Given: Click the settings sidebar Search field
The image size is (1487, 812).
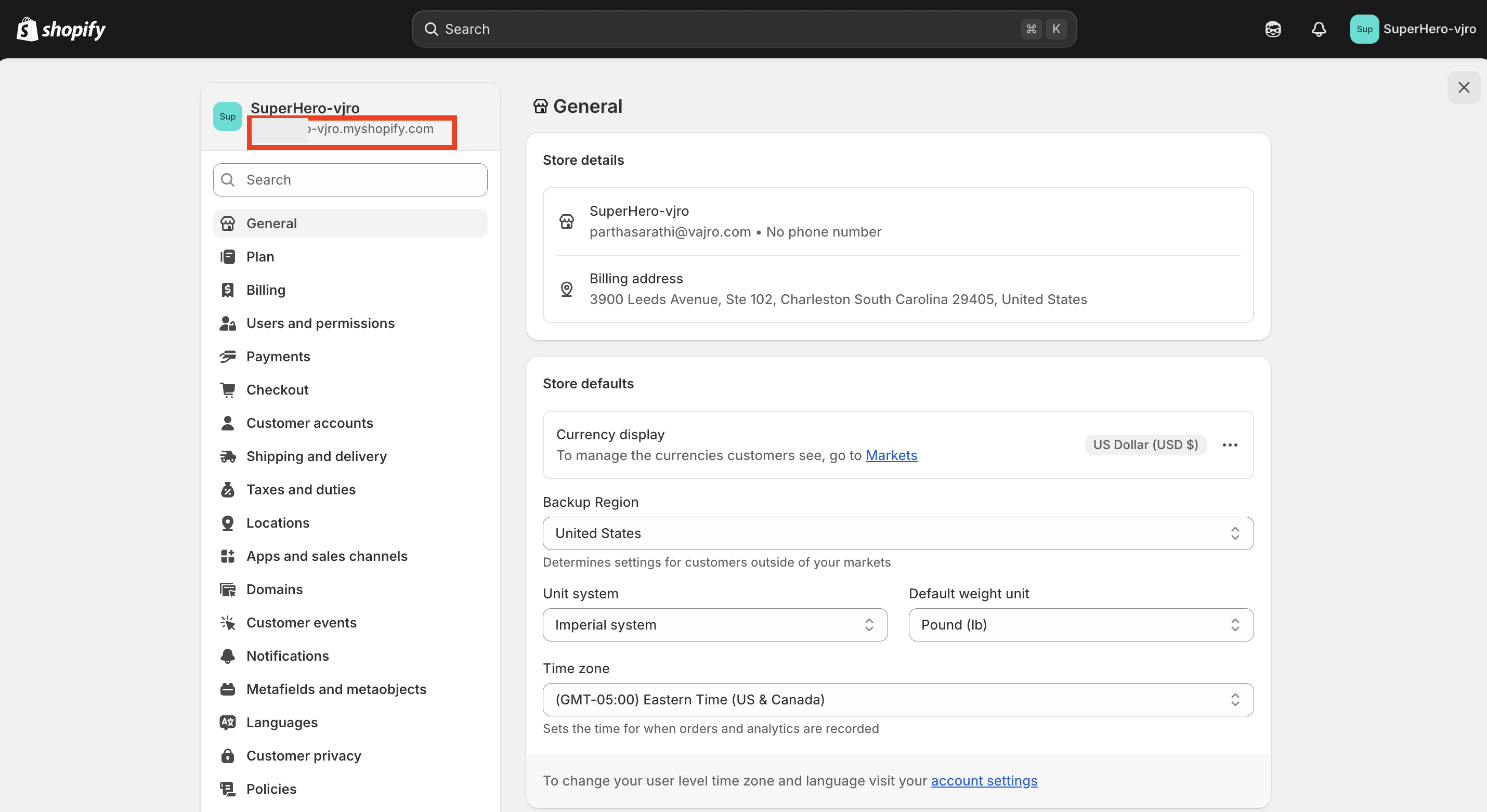Looking at the screenshot, I should [x=350, y=180].
